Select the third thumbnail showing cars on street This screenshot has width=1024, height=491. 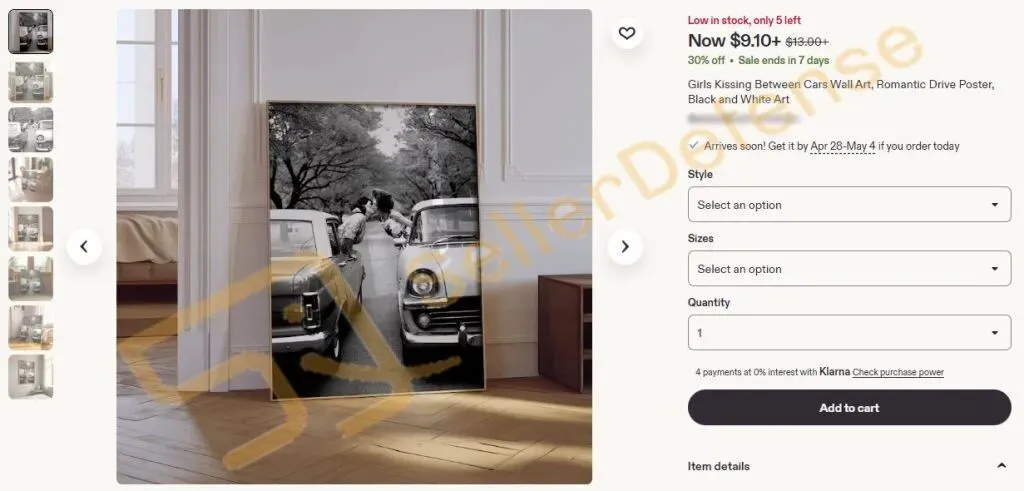pyautogui.click(x=31, y=130)
